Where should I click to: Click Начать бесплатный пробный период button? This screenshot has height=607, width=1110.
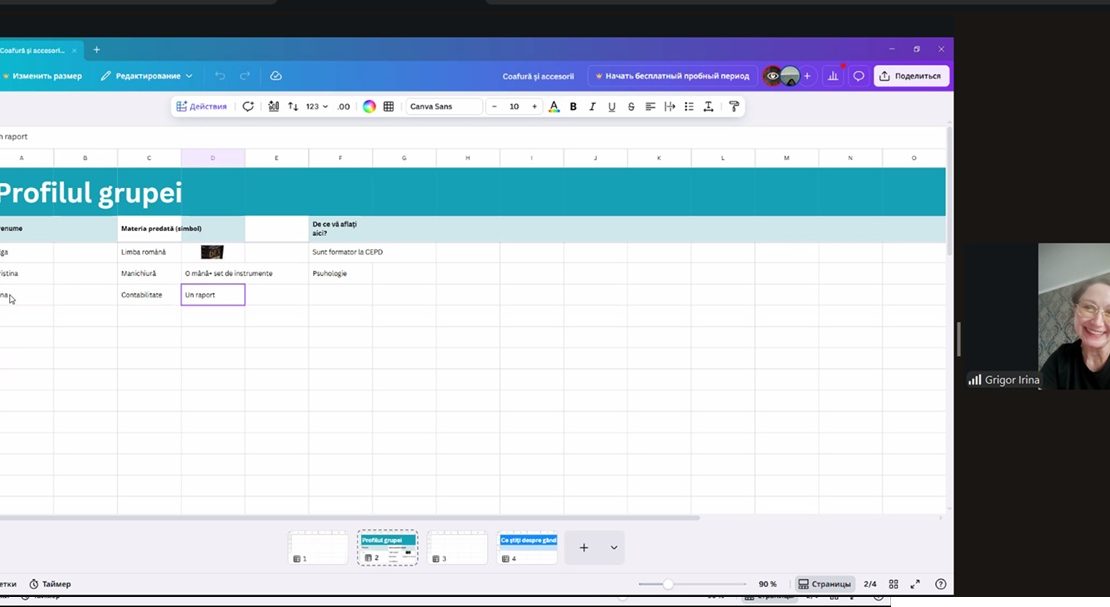coord(672,76)
